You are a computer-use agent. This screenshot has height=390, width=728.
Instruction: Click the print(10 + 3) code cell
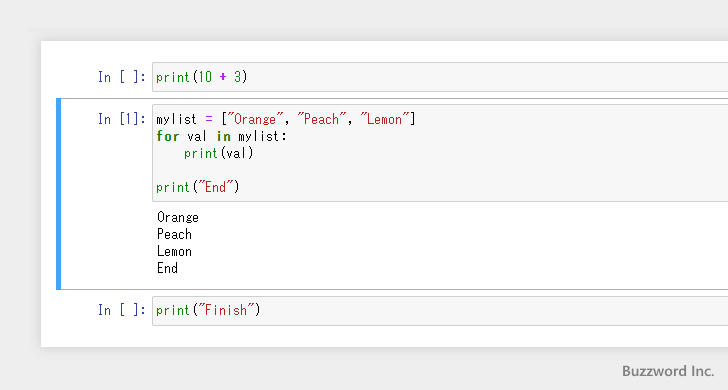pyautogui.click(x=440, y=77)
